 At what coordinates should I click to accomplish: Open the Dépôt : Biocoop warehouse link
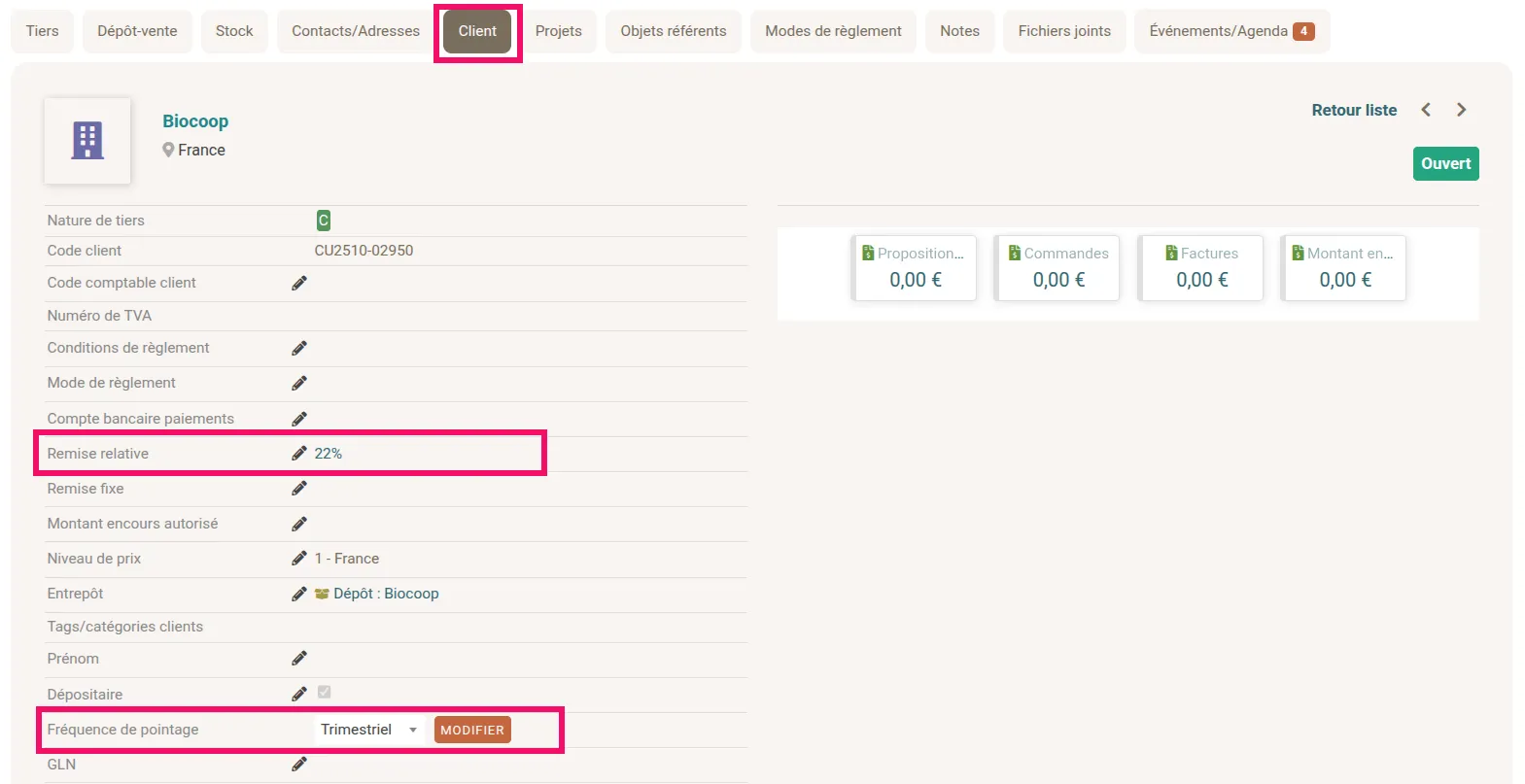(x=386, y=594)
